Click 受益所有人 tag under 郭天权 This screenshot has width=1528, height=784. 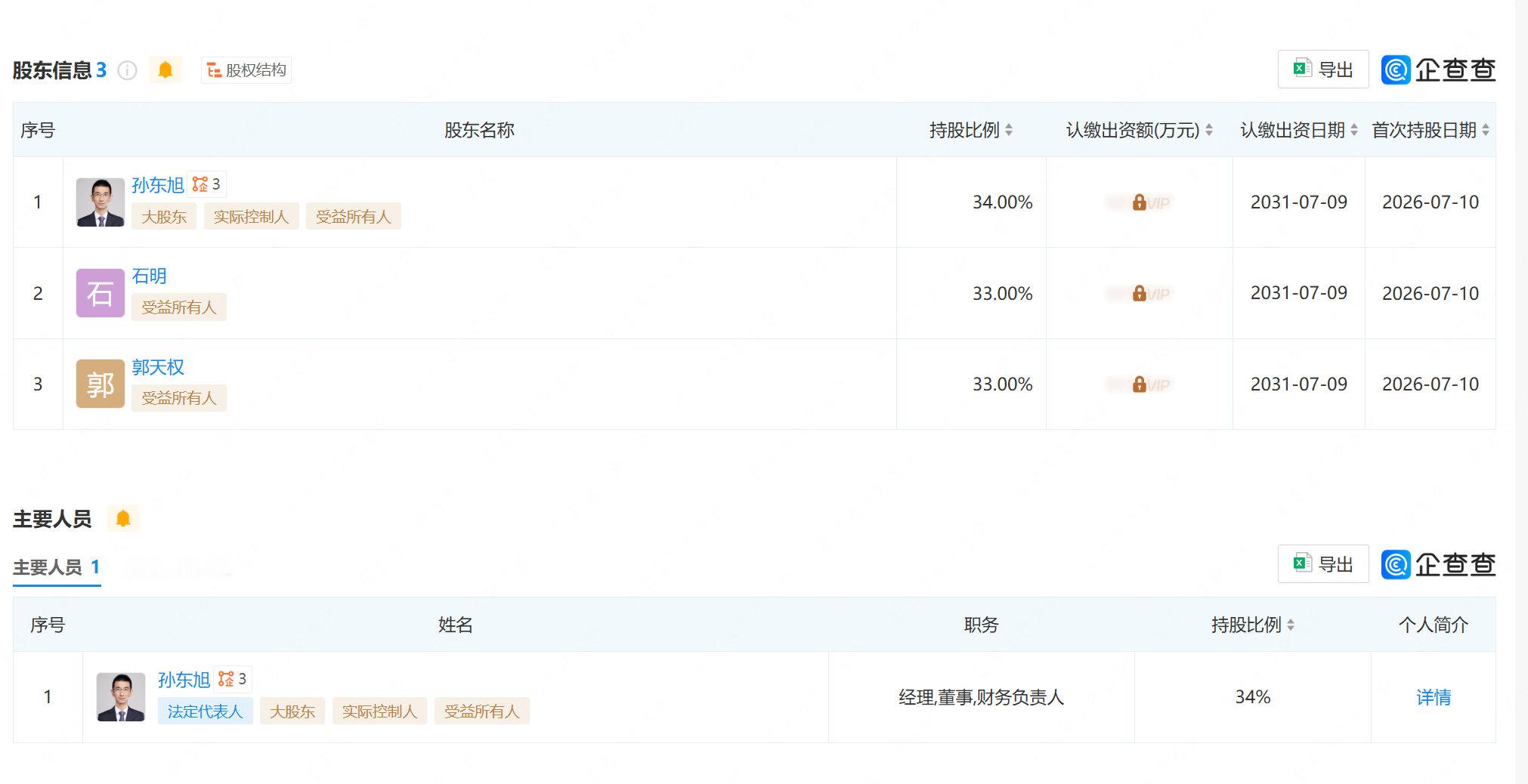click(x=179, y=398)
